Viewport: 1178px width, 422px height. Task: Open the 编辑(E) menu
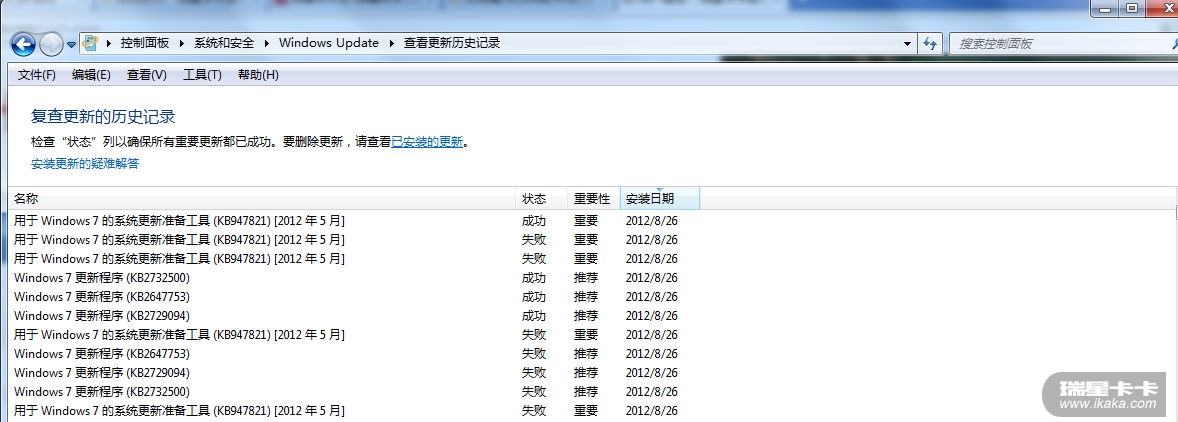pos(91,75)
